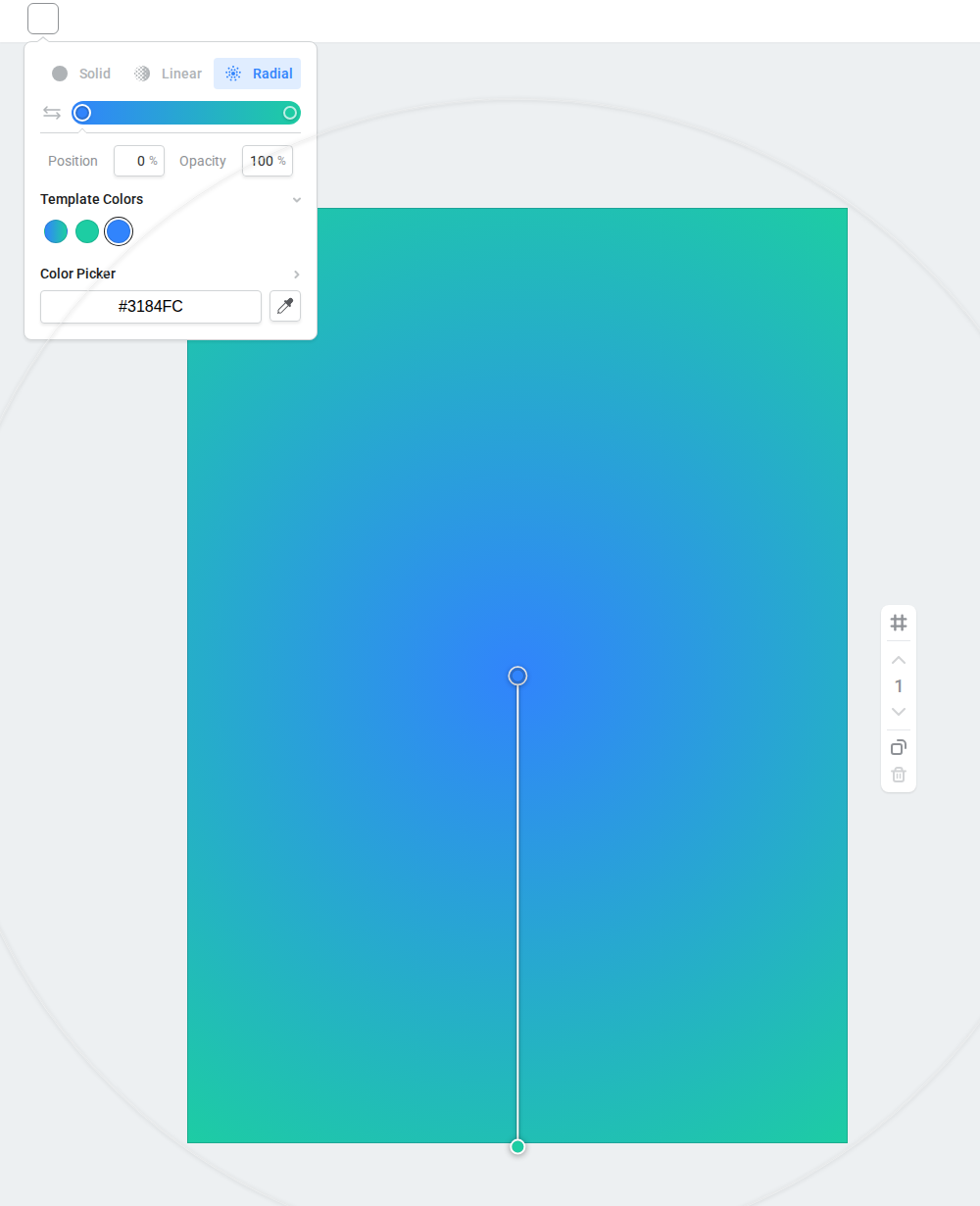Reverse gradient with the swap arrows icon
Image resolution: width=980 pixels, height=1206 pixels.
click(52, 113)
